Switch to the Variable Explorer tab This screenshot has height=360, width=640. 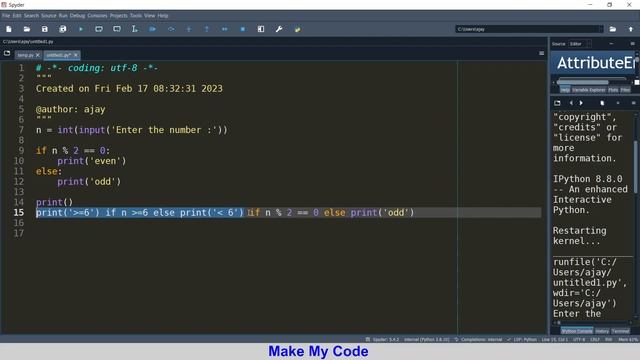[x=589, y=90]
